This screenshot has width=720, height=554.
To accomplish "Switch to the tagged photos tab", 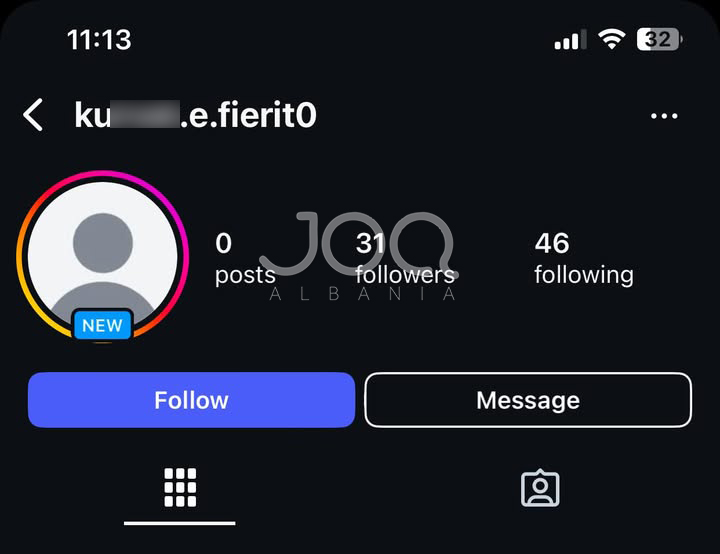I will pyautogui.click(x=540, y=488).
